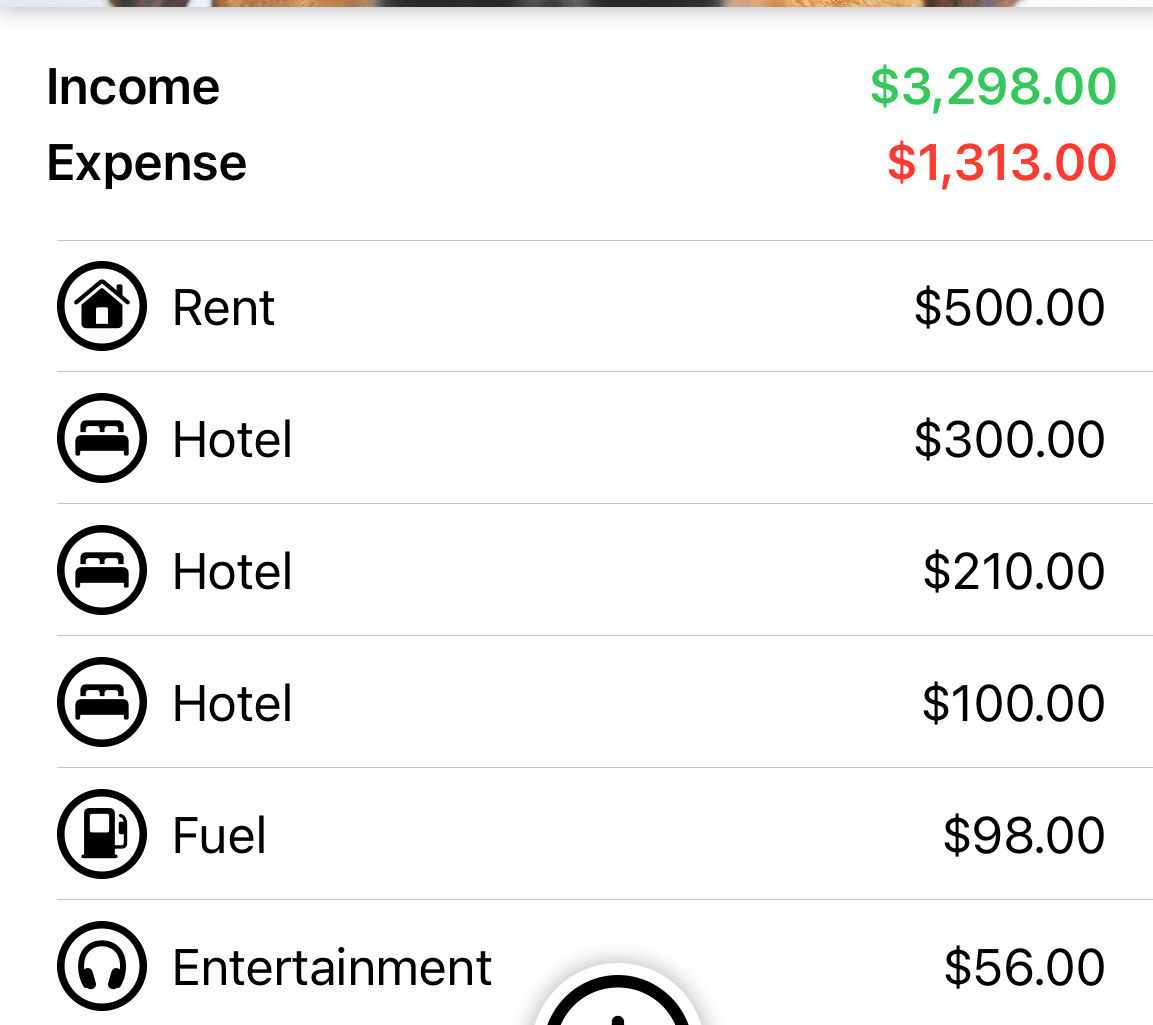This screenshot has width=1153, height=1025.
Task: Click the $500.00 Rent amount
Action: 1010,307
